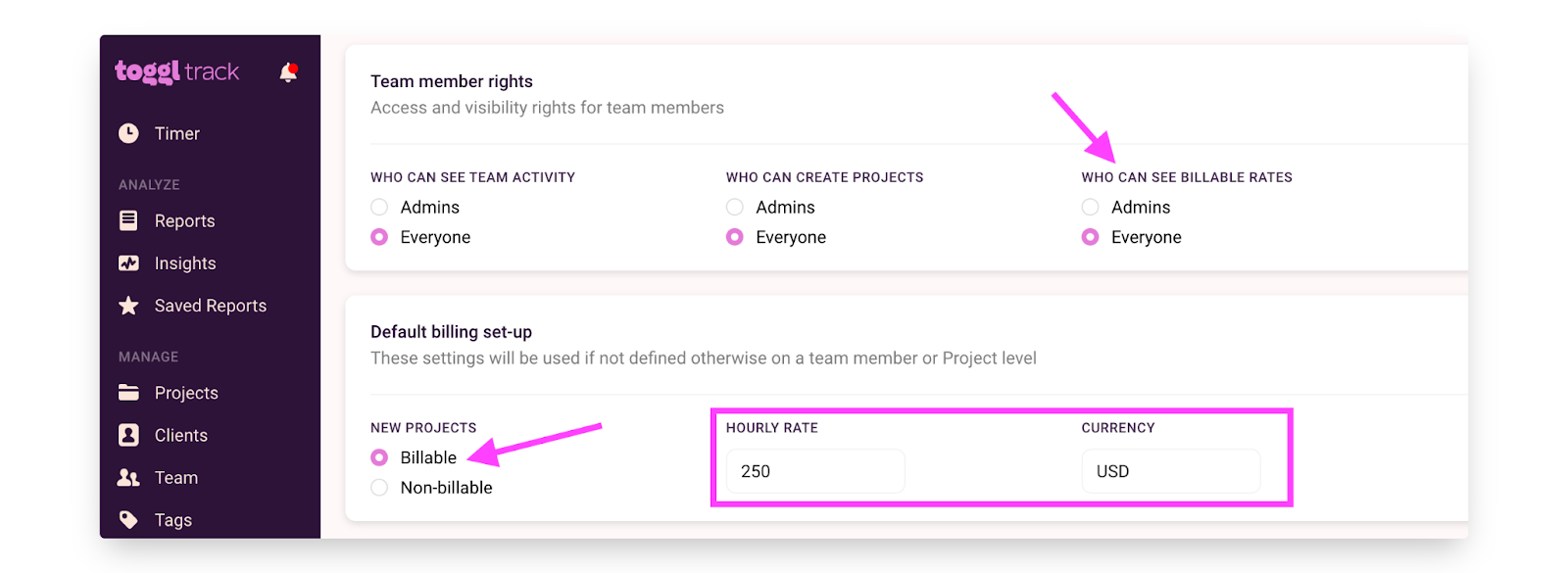Image resolution: width=1568 pixels, height=573 pixels.
Task: Select Admins for who can see billable rates
Action: tap(1090, 207)
